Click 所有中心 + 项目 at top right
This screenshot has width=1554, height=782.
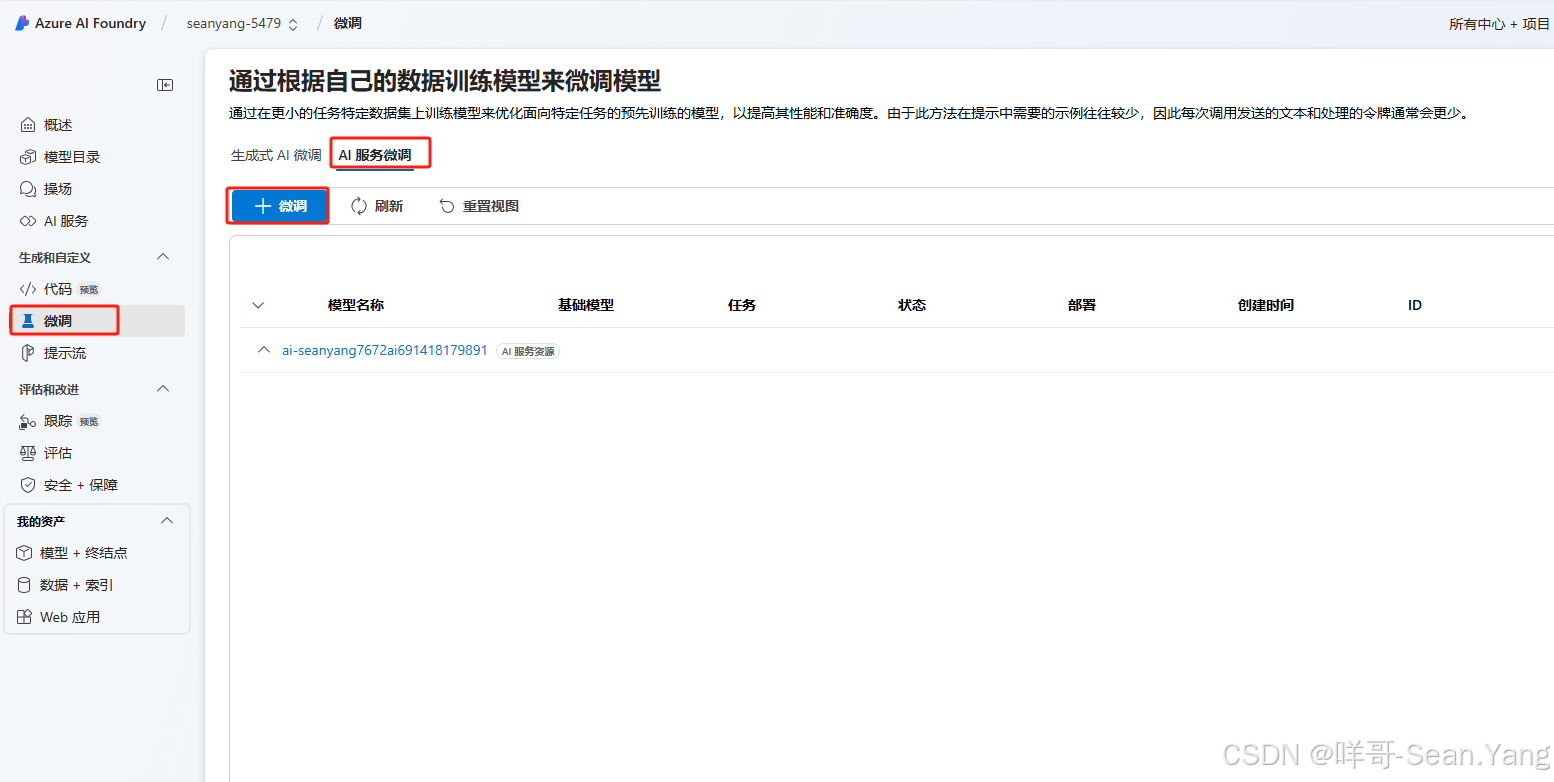1499,24
